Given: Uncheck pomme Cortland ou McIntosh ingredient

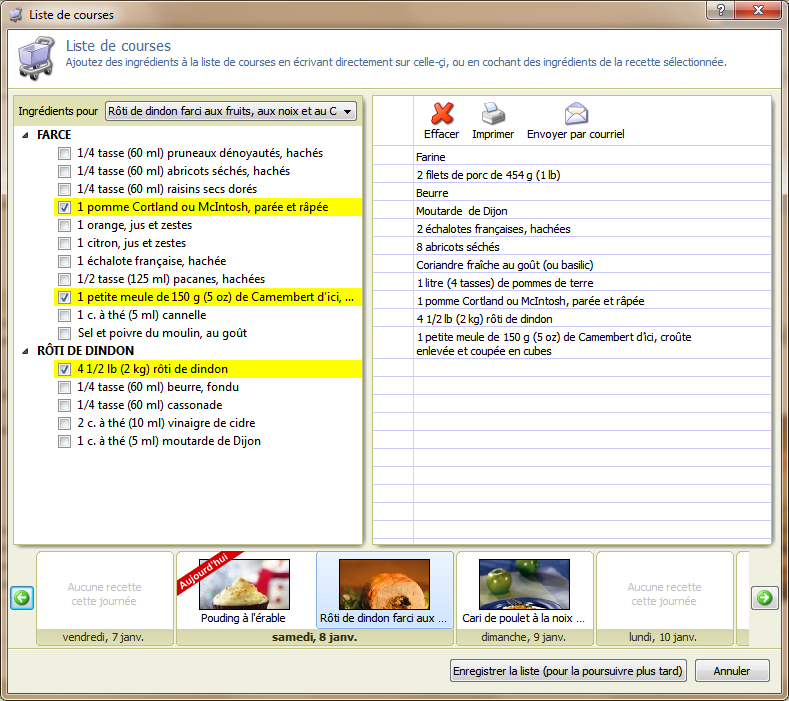Looking at the screenshot, I should point(64,207).
